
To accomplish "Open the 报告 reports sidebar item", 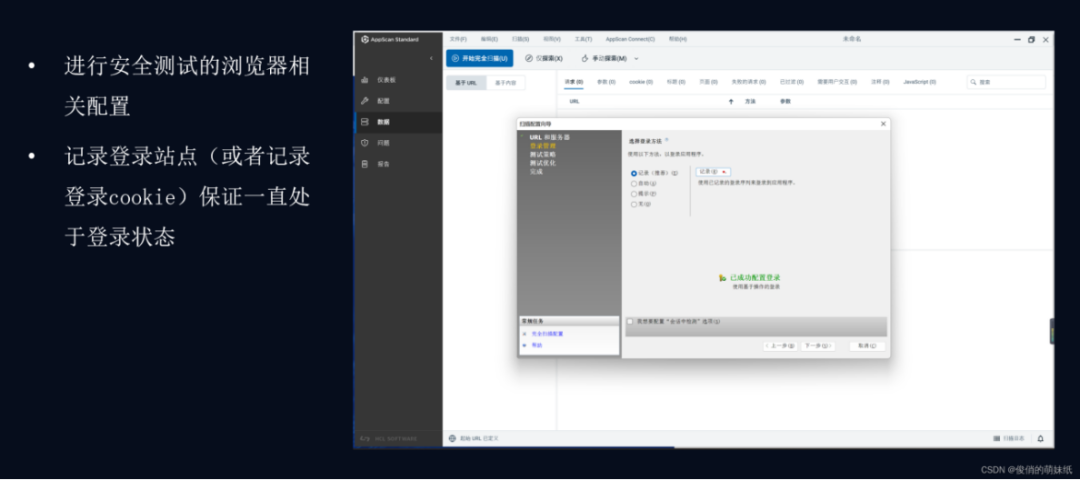I will [398, 164].
